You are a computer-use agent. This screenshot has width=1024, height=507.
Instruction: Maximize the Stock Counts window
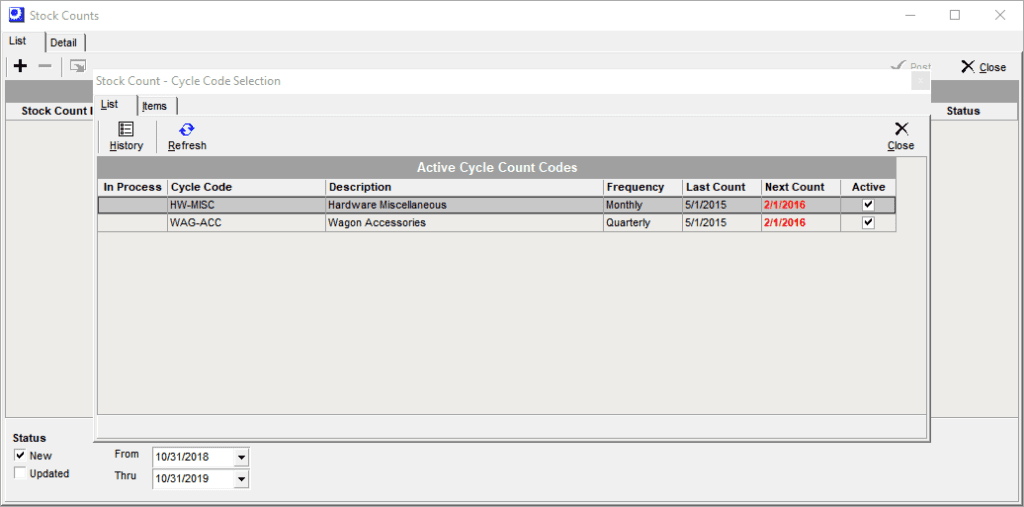(955, 15)
